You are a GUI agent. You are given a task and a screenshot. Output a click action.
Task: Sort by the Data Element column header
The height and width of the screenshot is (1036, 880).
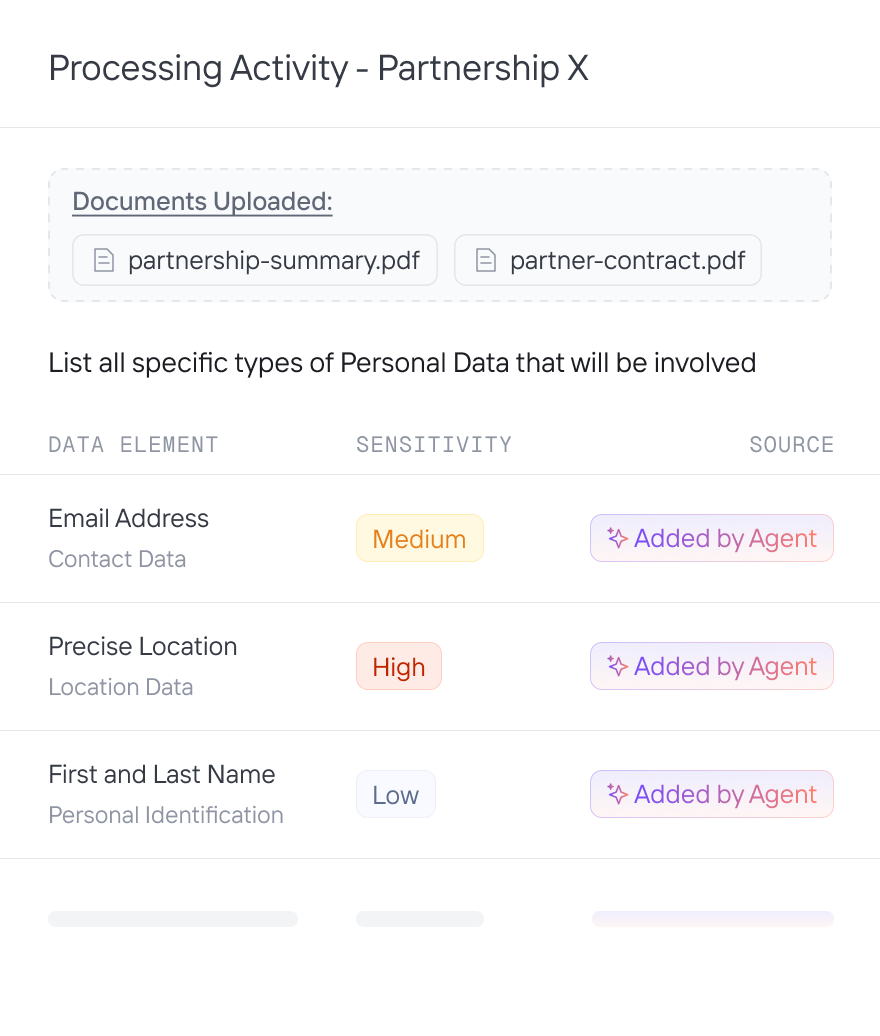tap(133, 445)
